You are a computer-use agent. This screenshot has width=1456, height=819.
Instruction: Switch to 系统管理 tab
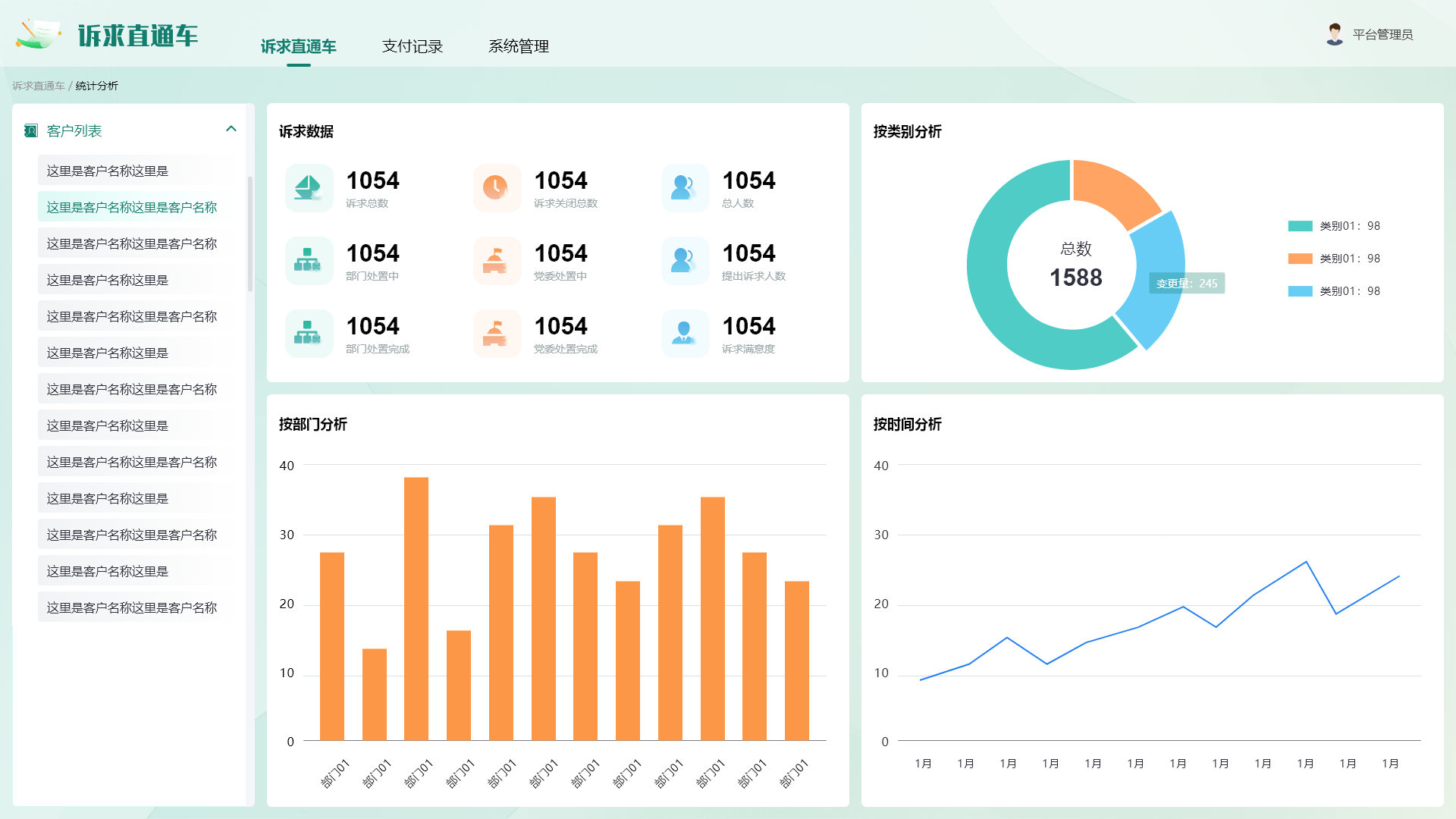tap(518, 46)
